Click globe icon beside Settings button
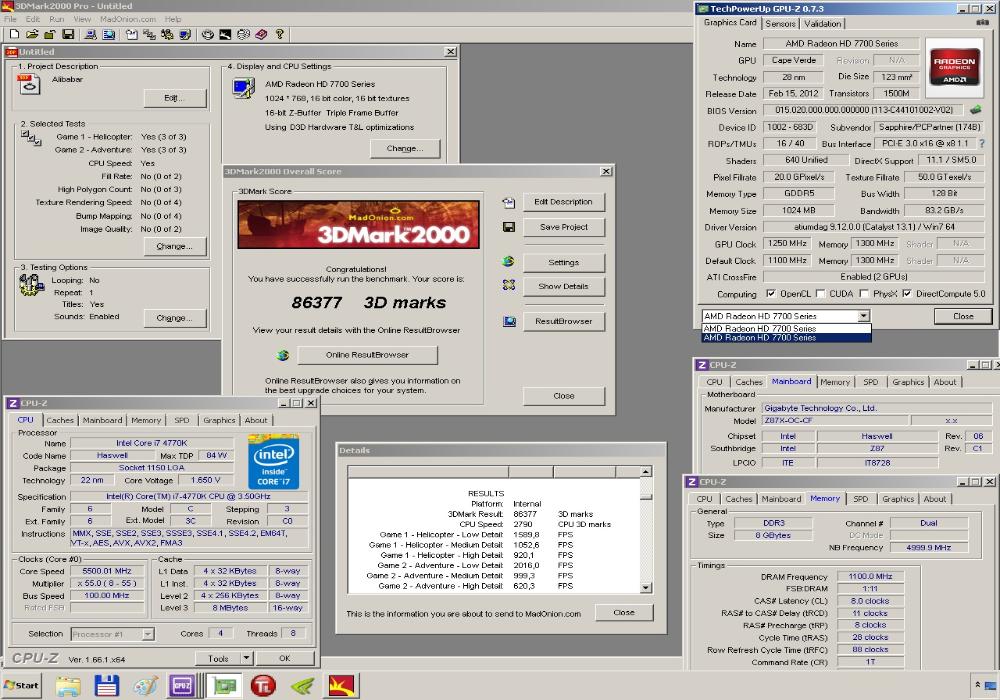The height and width of the screenshot is (700, 1000). [508, 261]
